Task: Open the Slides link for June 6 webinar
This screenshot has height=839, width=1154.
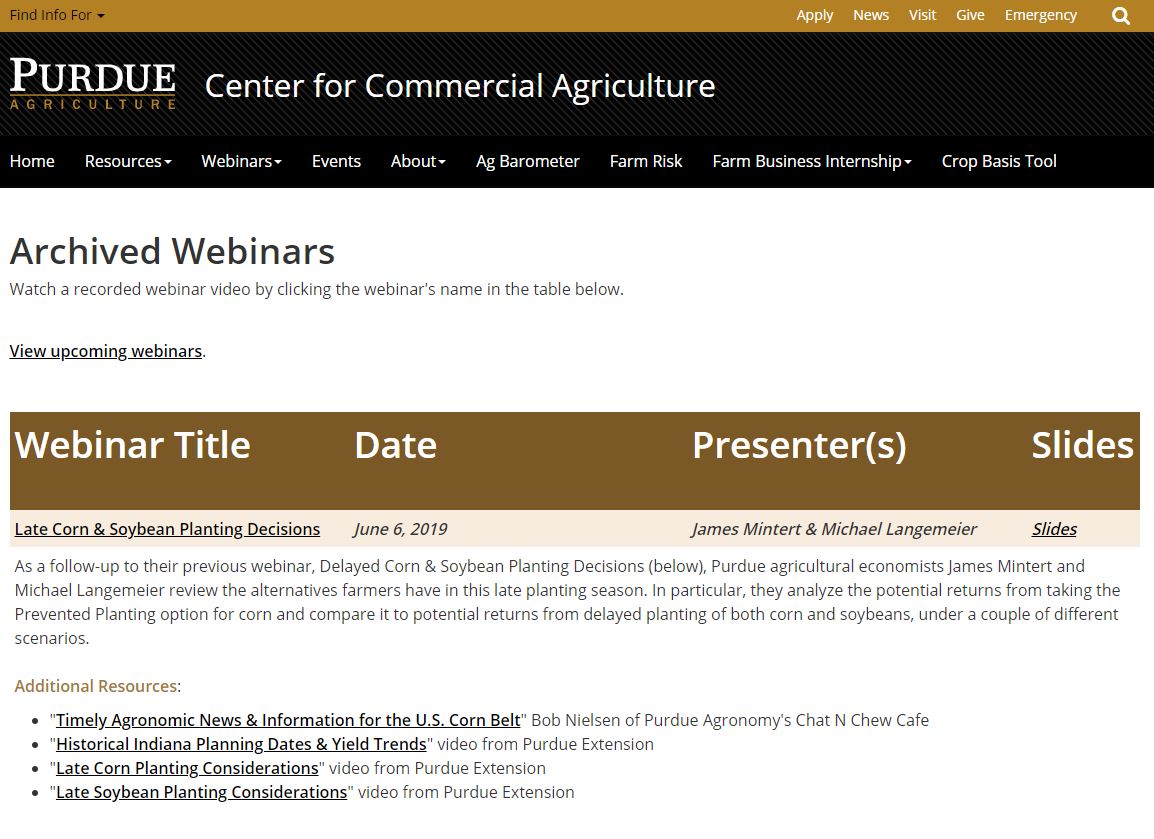Action: 1054,529
